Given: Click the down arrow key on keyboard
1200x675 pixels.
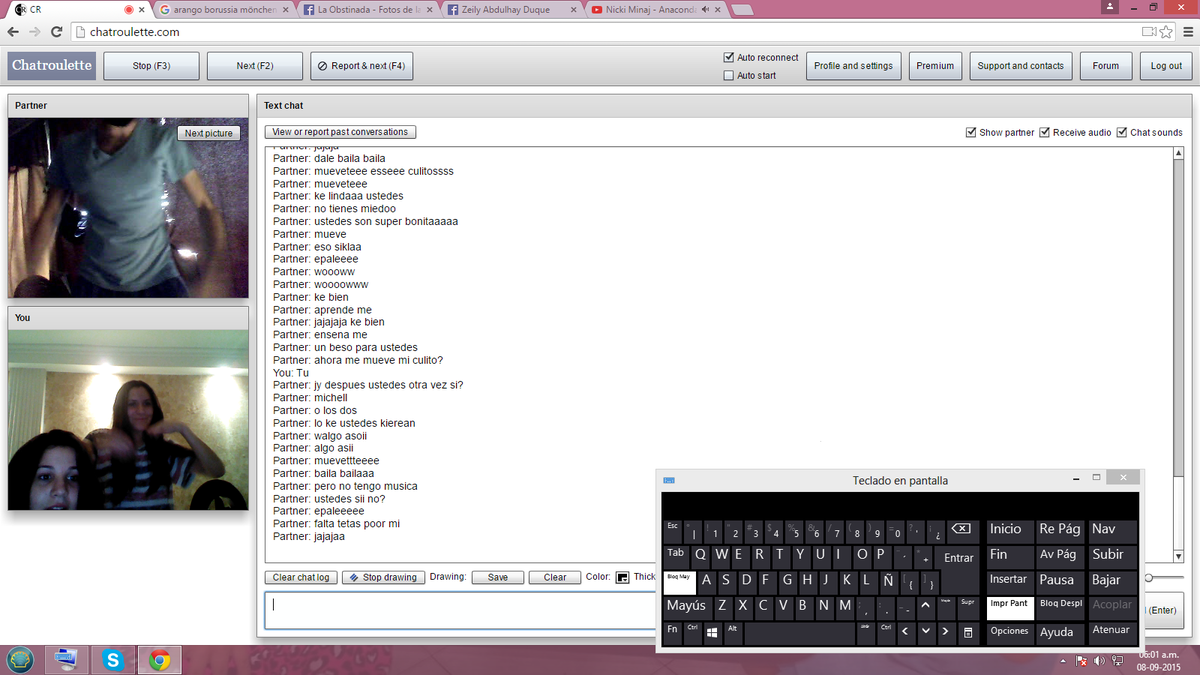Looking at the screenshot, I should coord(925,632).
